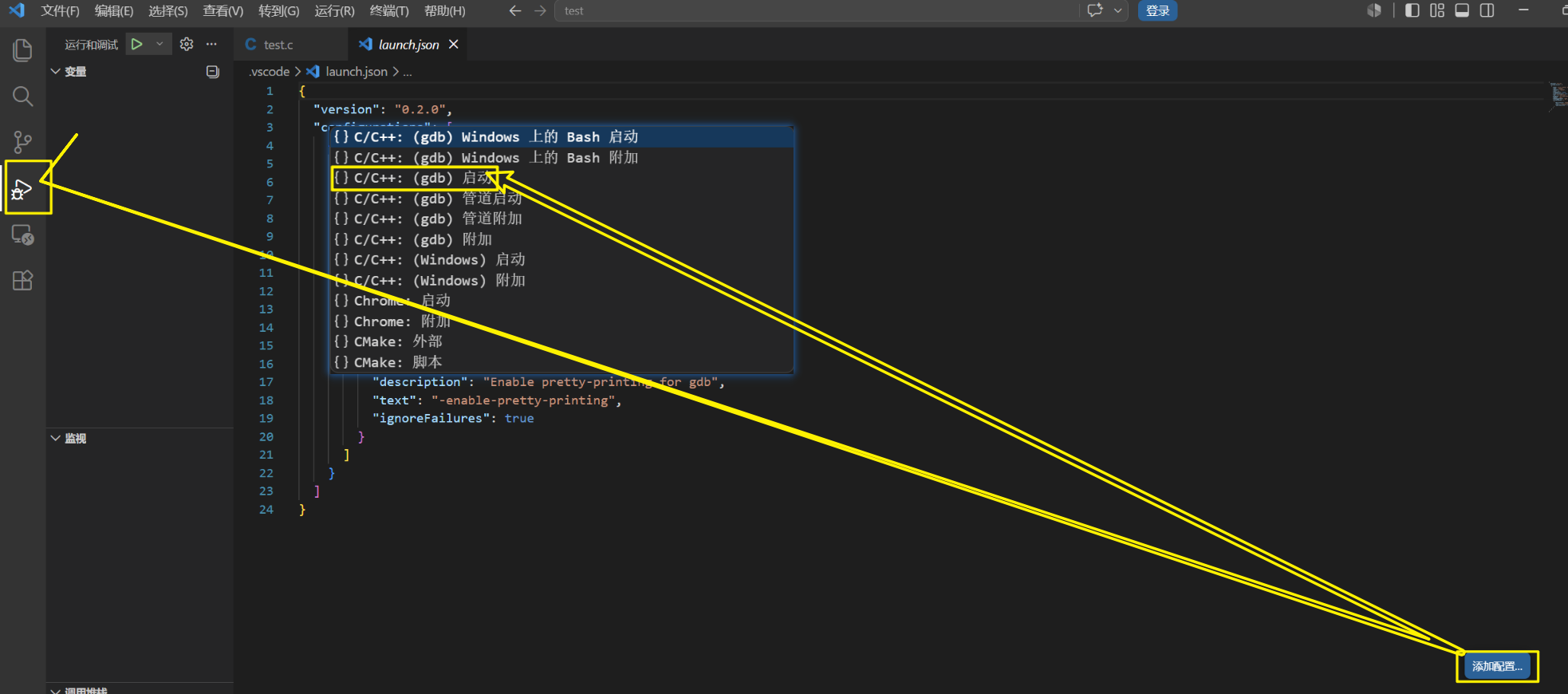The image size is (1568, 694).
Task: Click the minimap in the editor
Action: coord(1558,95)
